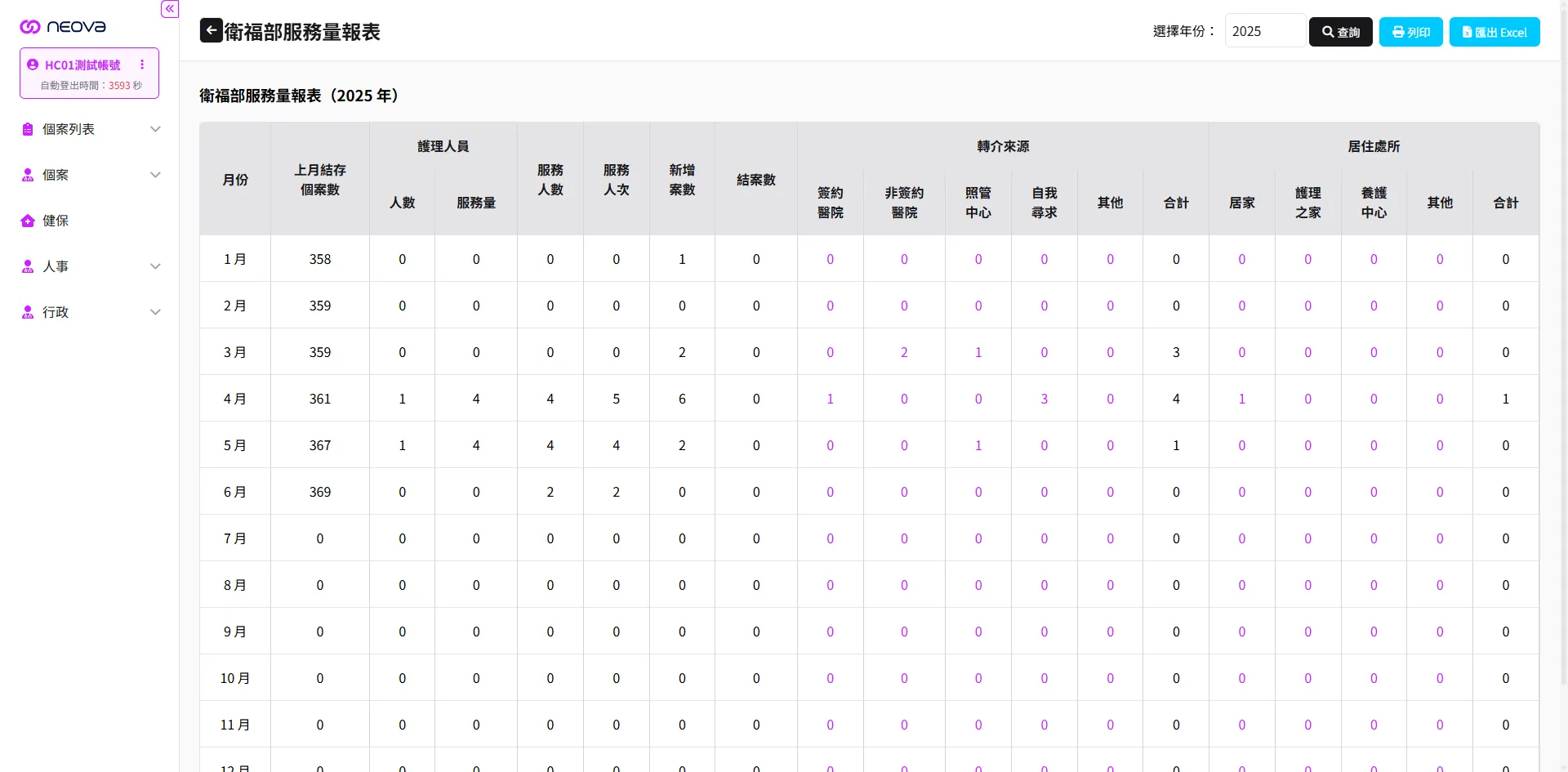Open the 個案 sidebar menu

click(x=90, y=175)
